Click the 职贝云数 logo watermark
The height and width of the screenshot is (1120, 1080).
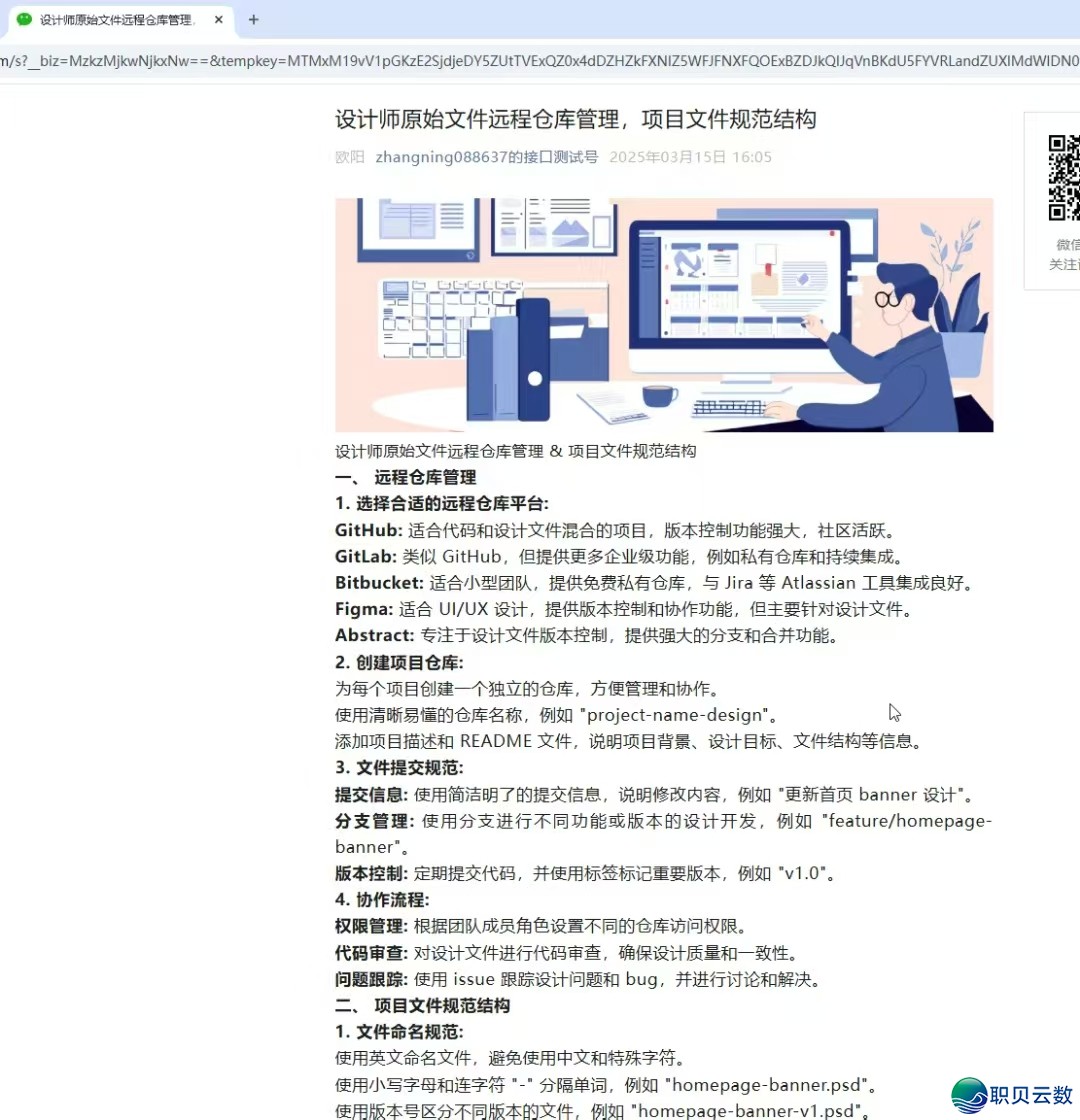tap(1012, 1094)
